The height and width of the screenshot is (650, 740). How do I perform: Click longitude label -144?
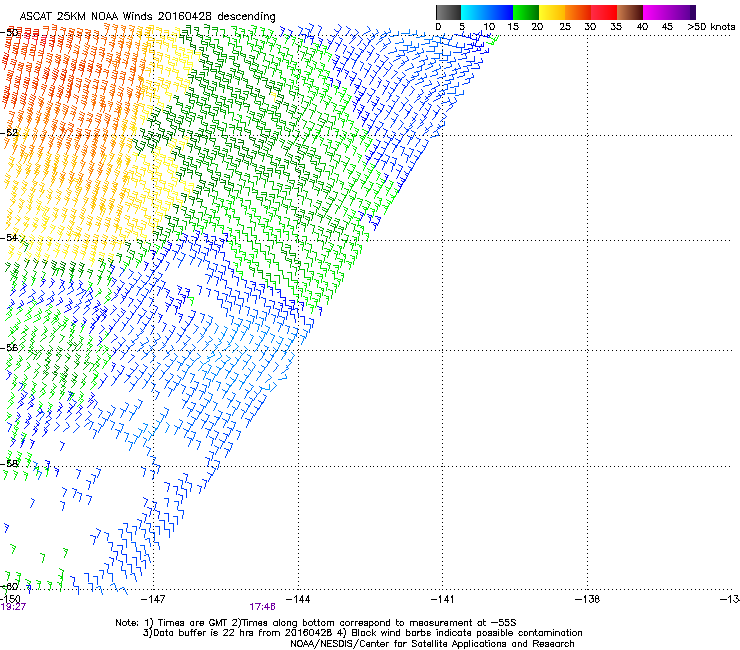298,599
